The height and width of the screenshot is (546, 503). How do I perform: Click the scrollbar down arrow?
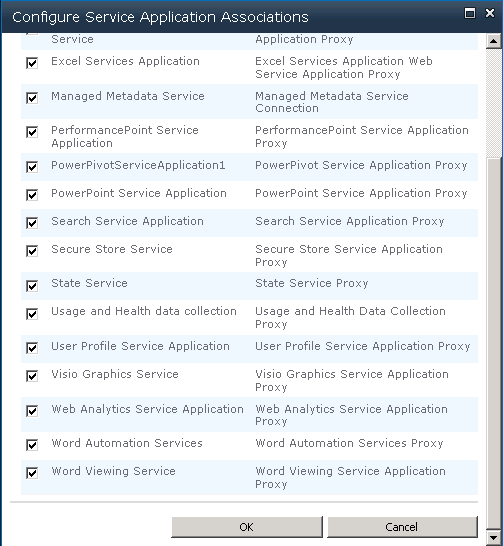(x=494, y=537)
